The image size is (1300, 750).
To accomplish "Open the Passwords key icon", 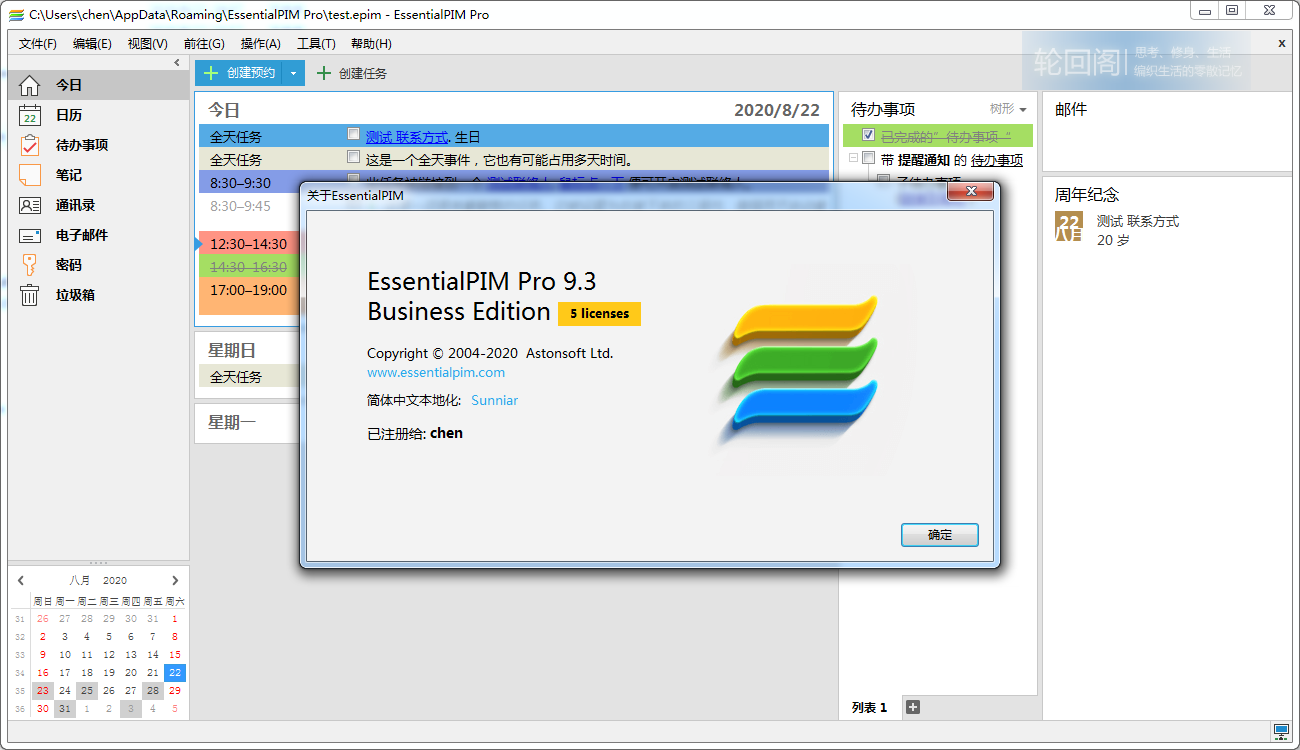I will coord(30,265).
